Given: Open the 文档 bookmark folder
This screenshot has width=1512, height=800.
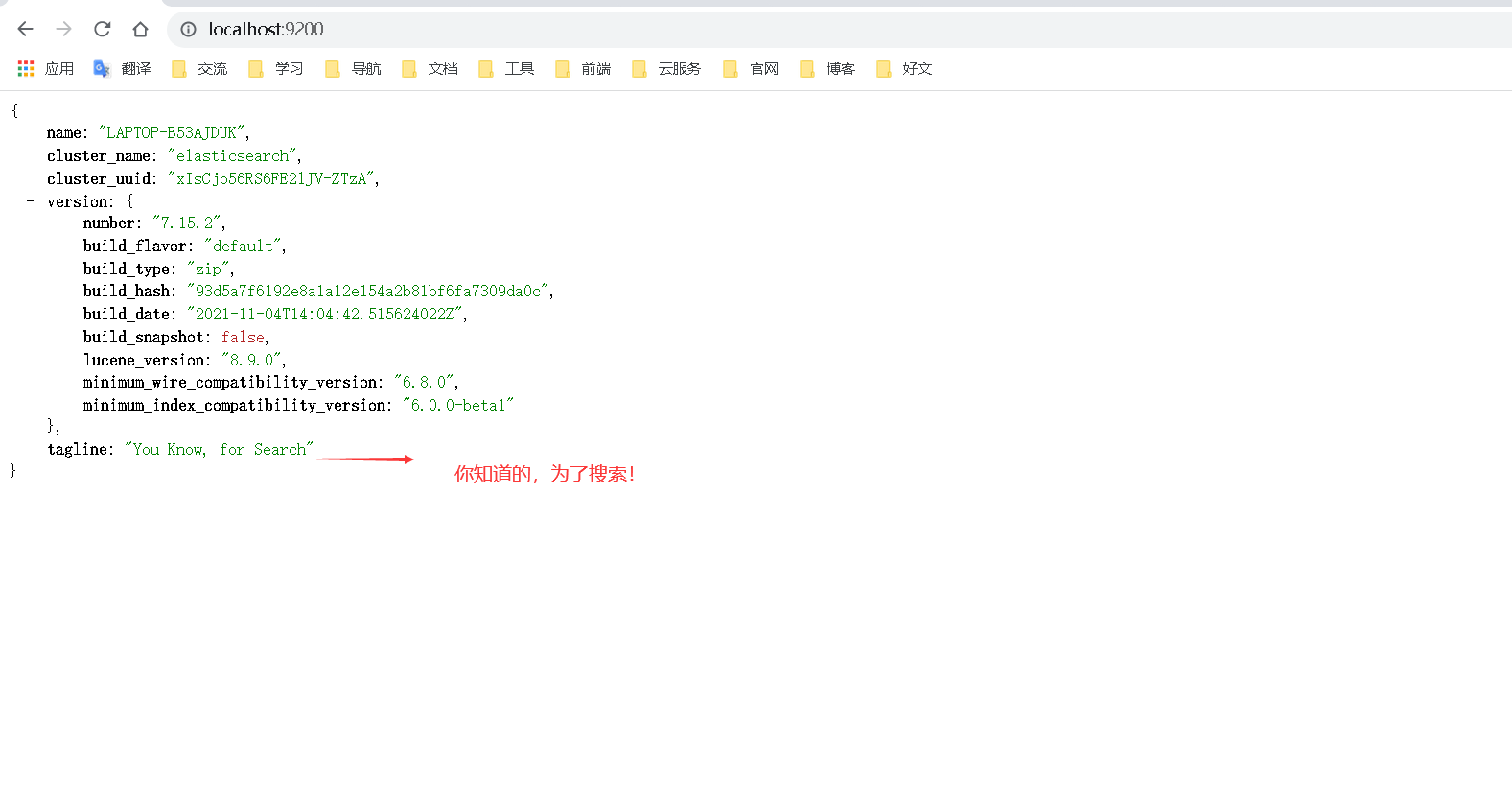Looking at the screenshot, I should pos(430,69).
